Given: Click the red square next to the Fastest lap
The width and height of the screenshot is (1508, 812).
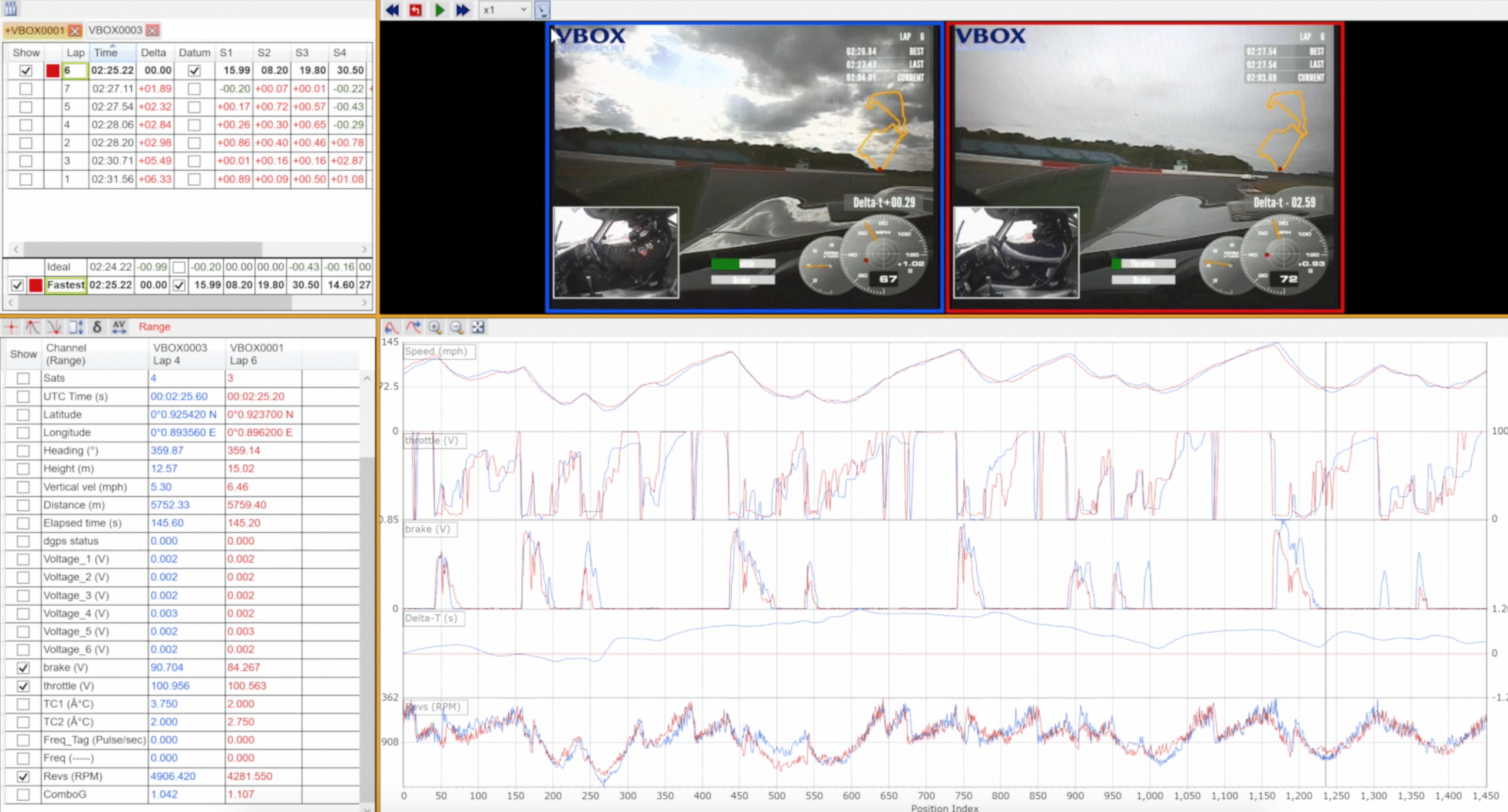Looking at the screenshot, I should [x=34, y=284].
